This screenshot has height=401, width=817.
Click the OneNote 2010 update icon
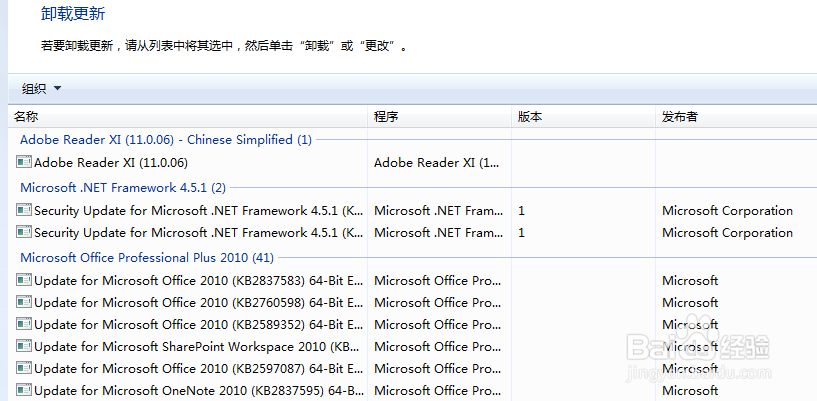(x=24, y=391)
